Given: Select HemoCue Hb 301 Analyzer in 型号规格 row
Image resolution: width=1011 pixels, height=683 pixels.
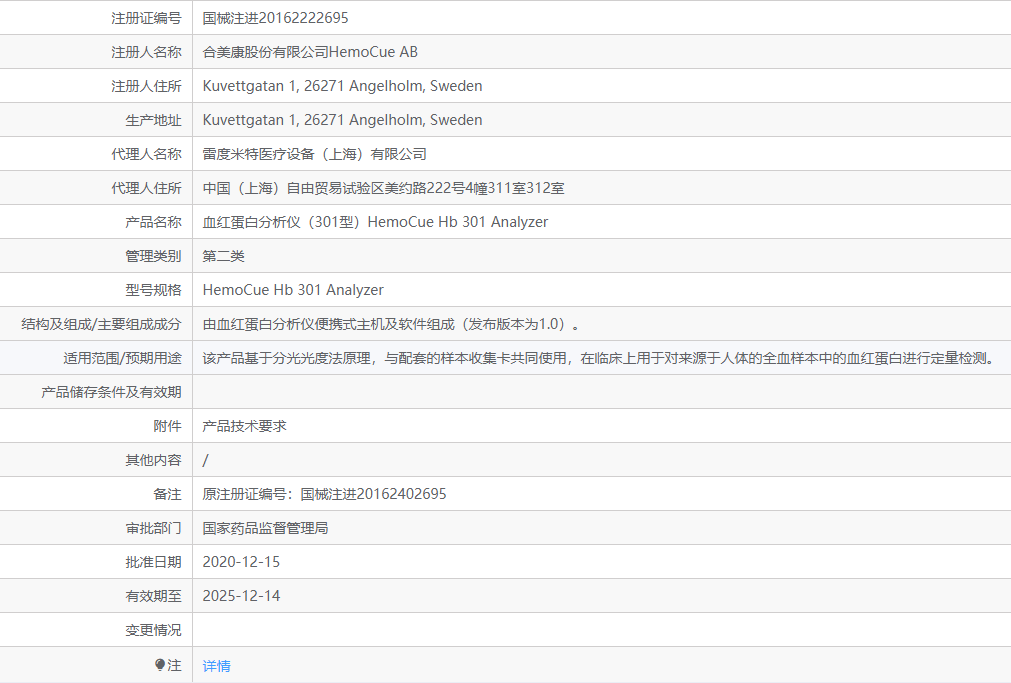Looking at the screenshot, I should pos(293,290).
